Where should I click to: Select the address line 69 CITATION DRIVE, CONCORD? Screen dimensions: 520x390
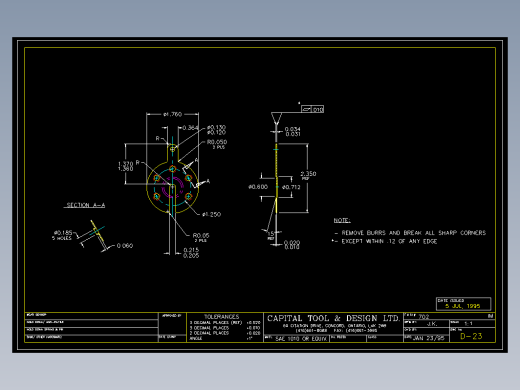point(334,326)
